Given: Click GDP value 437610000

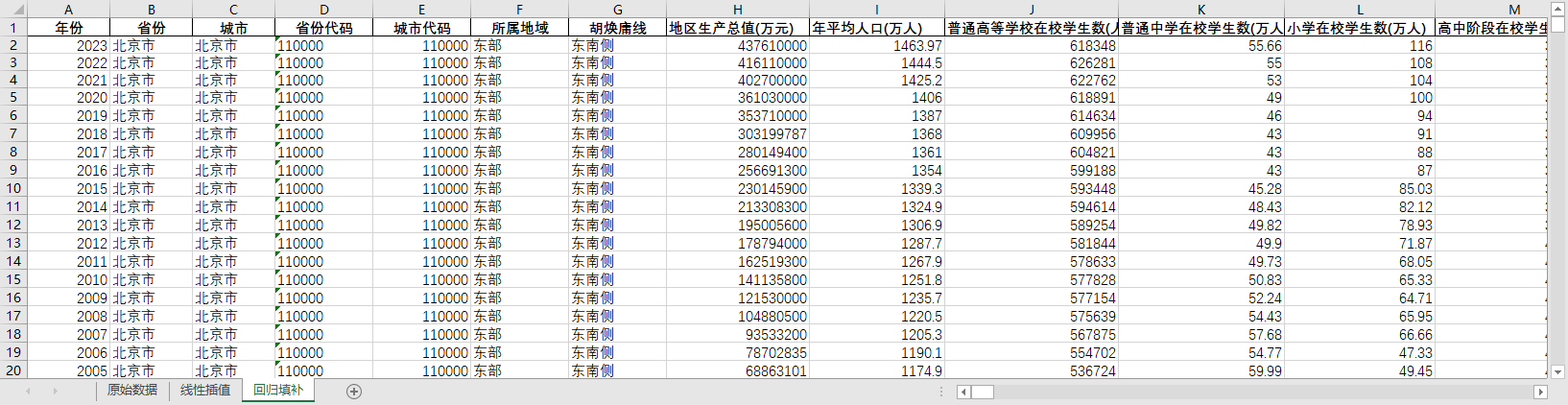Looking at the screenshot, I should (738, 45).
